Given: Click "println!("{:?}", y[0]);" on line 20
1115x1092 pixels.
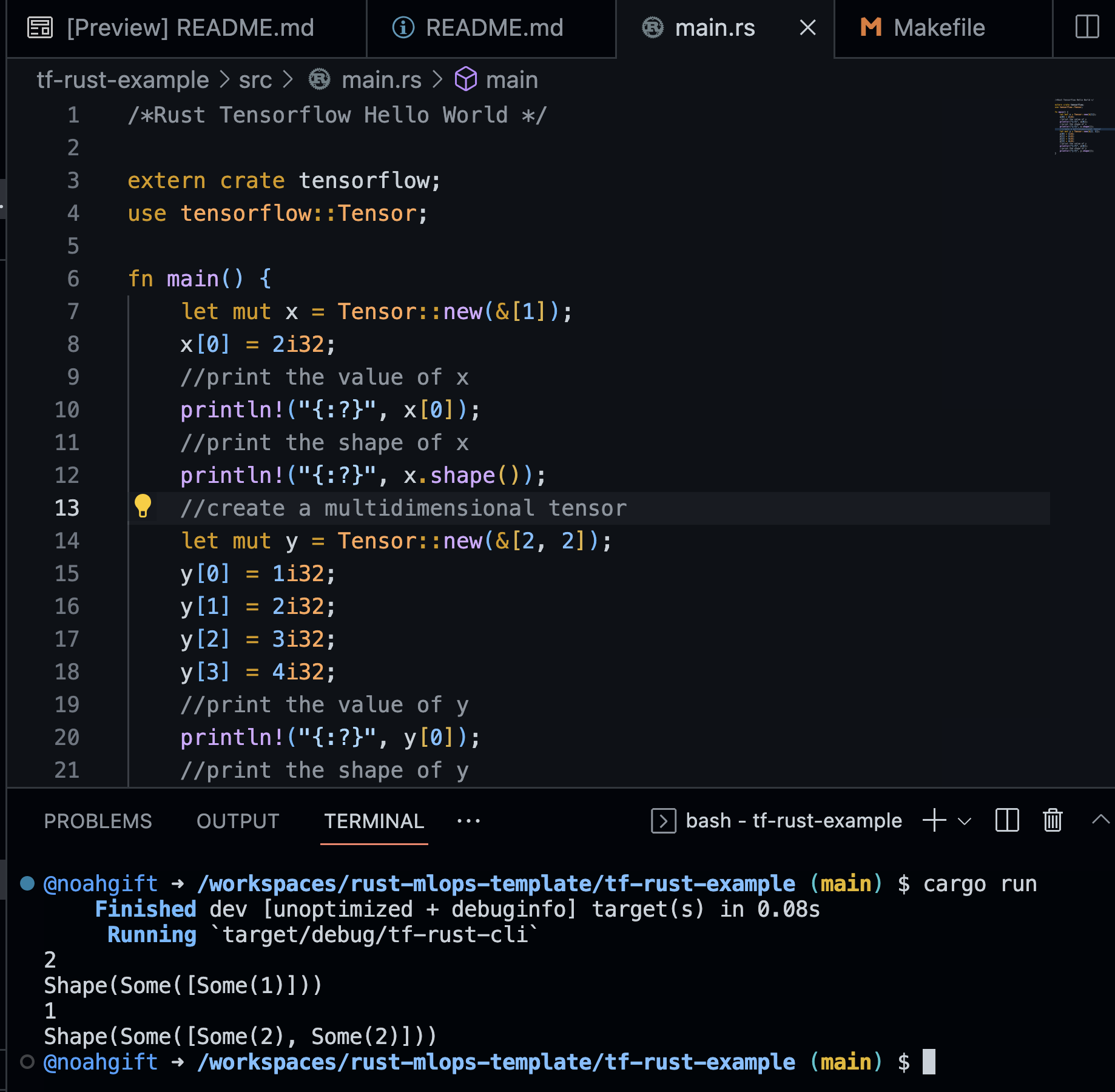Looking at the screenshot, I should coord(330,738).
